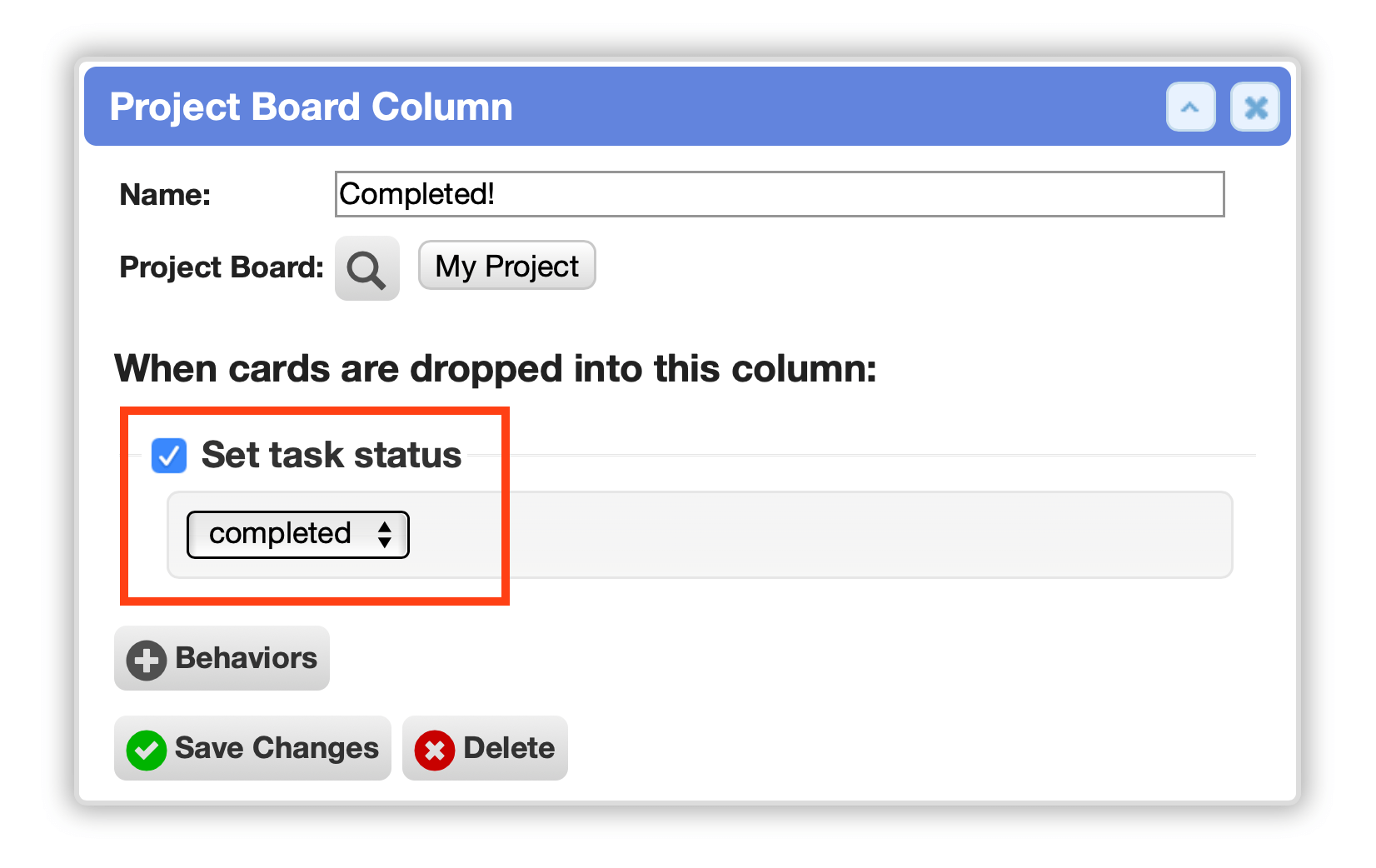
Task: Click the 'Project Board:' label
Action: [222, 267]
